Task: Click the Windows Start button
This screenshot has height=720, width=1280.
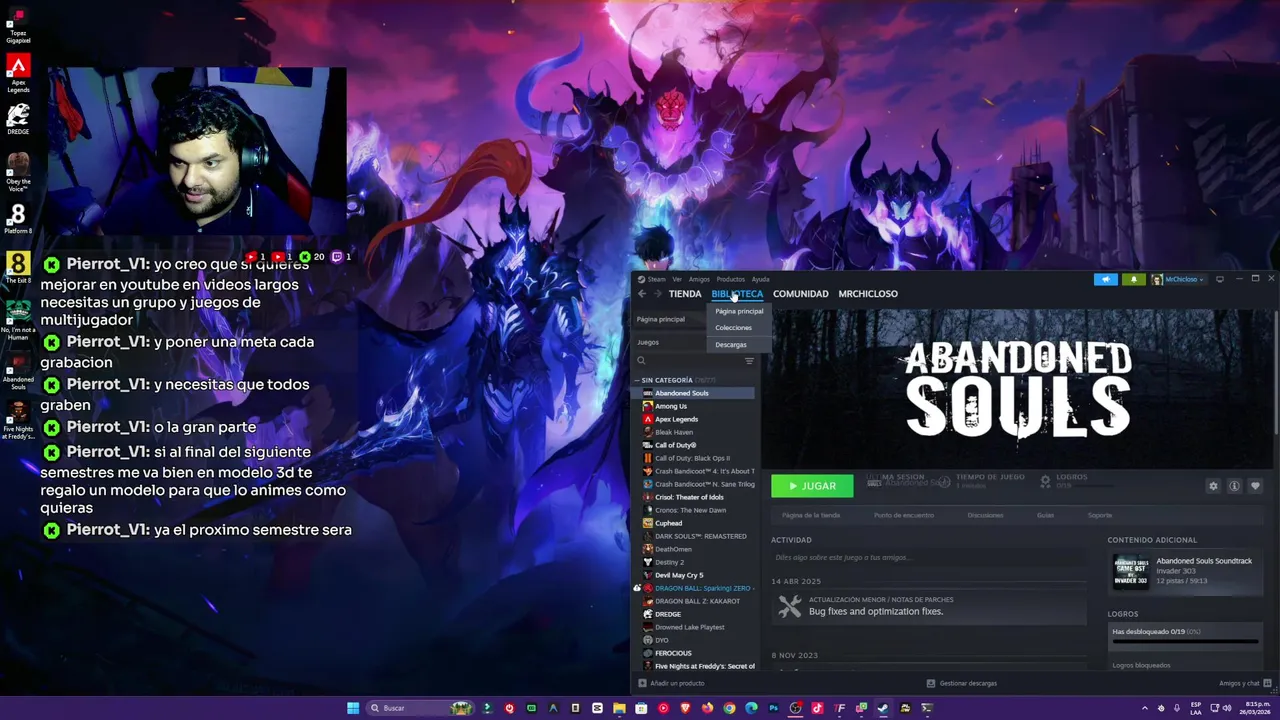Action: pos(353,708)
